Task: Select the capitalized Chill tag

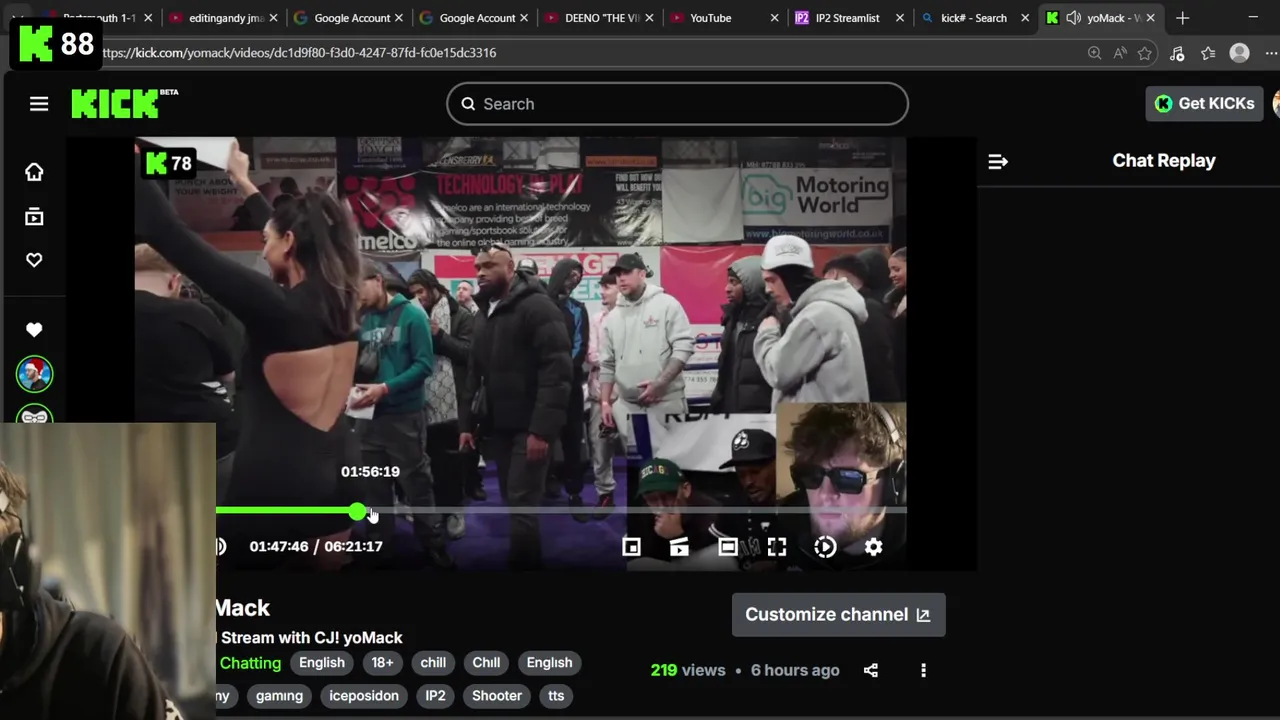Action: [x=486, y=663]
